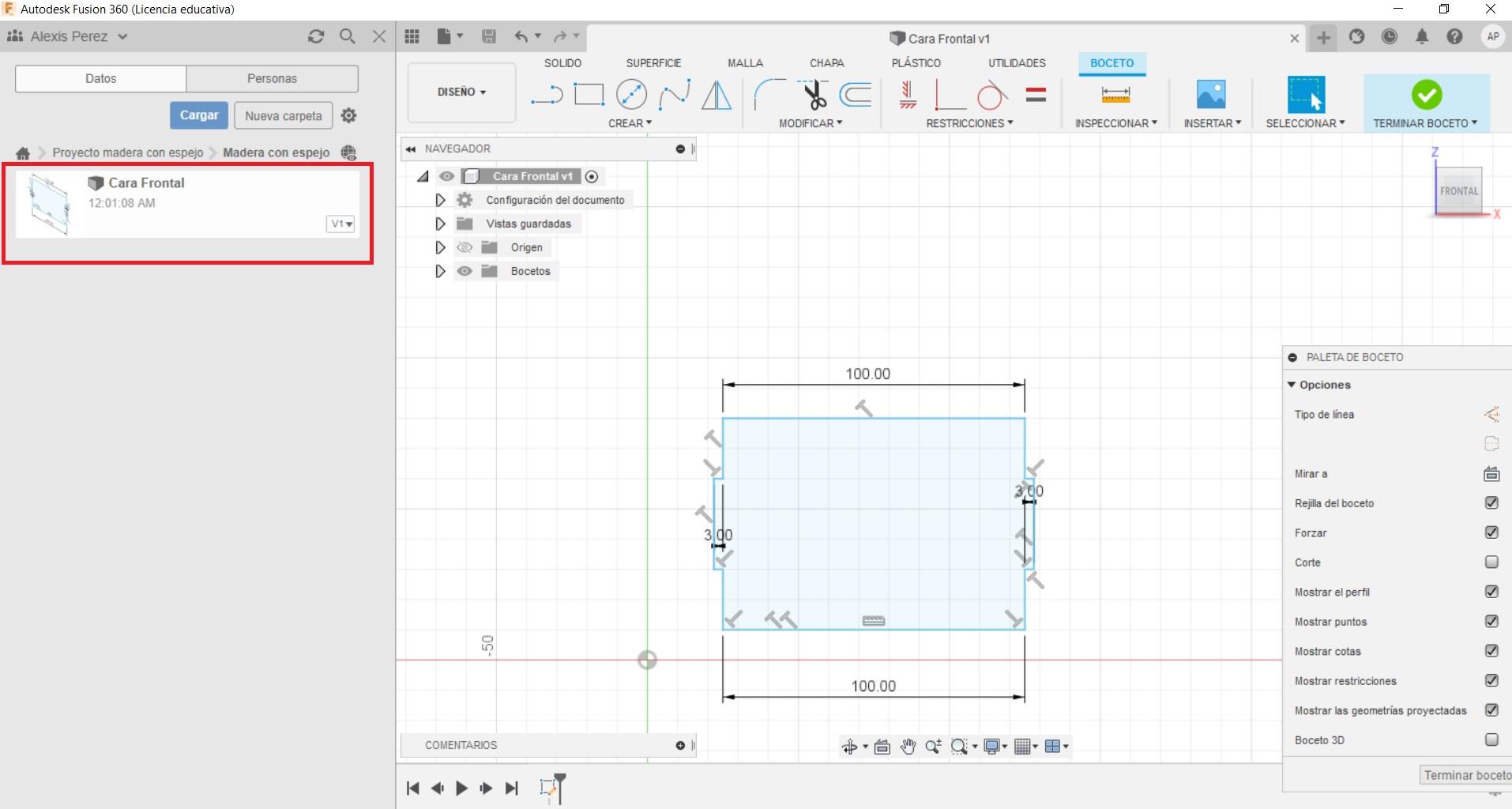Click the Save icon in top bar

click(x=489, y=36)
